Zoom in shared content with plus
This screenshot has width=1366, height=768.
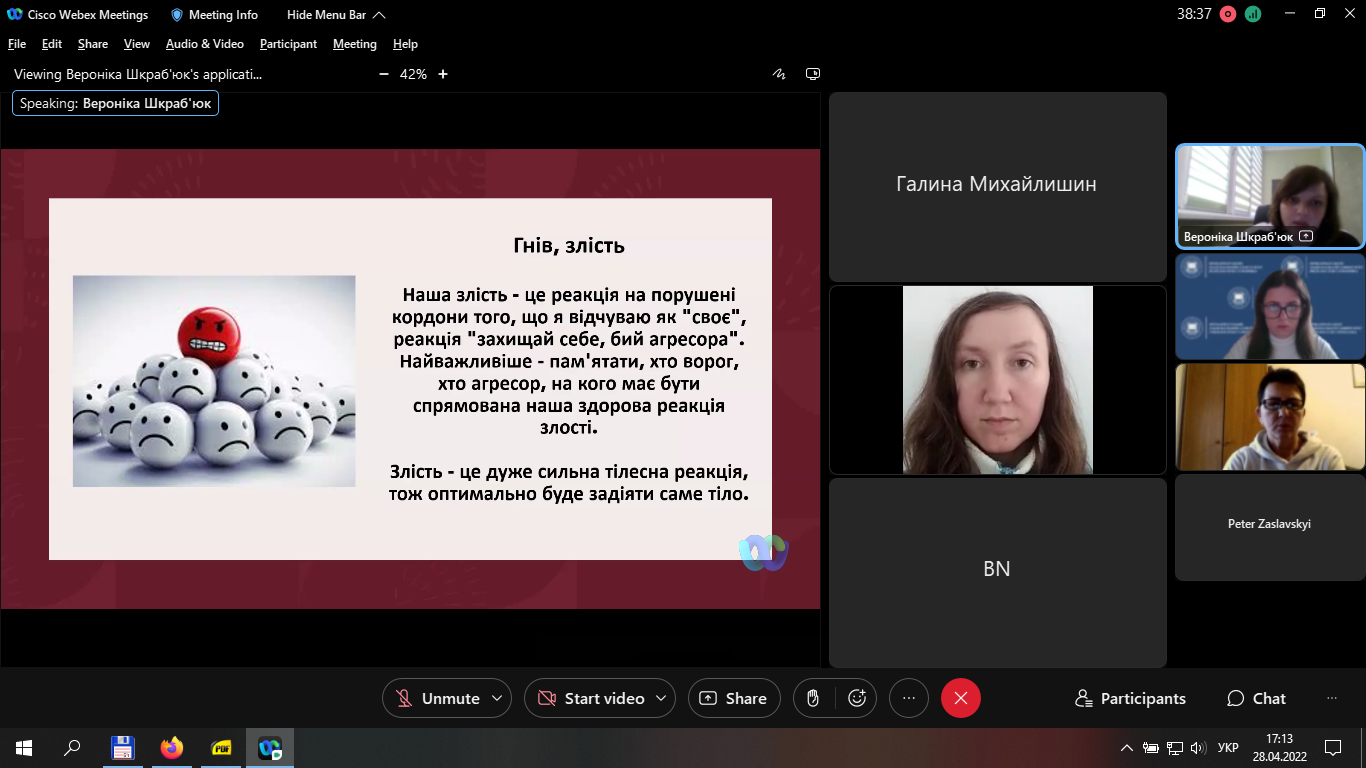click(443, 74)
